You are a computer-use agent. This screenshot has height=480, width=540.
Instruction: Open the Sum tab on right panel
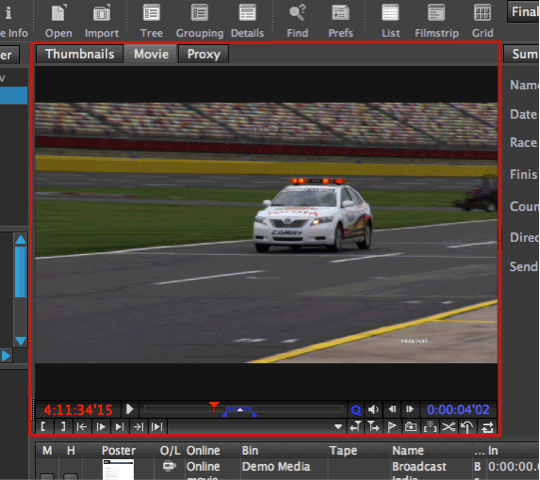522,54
